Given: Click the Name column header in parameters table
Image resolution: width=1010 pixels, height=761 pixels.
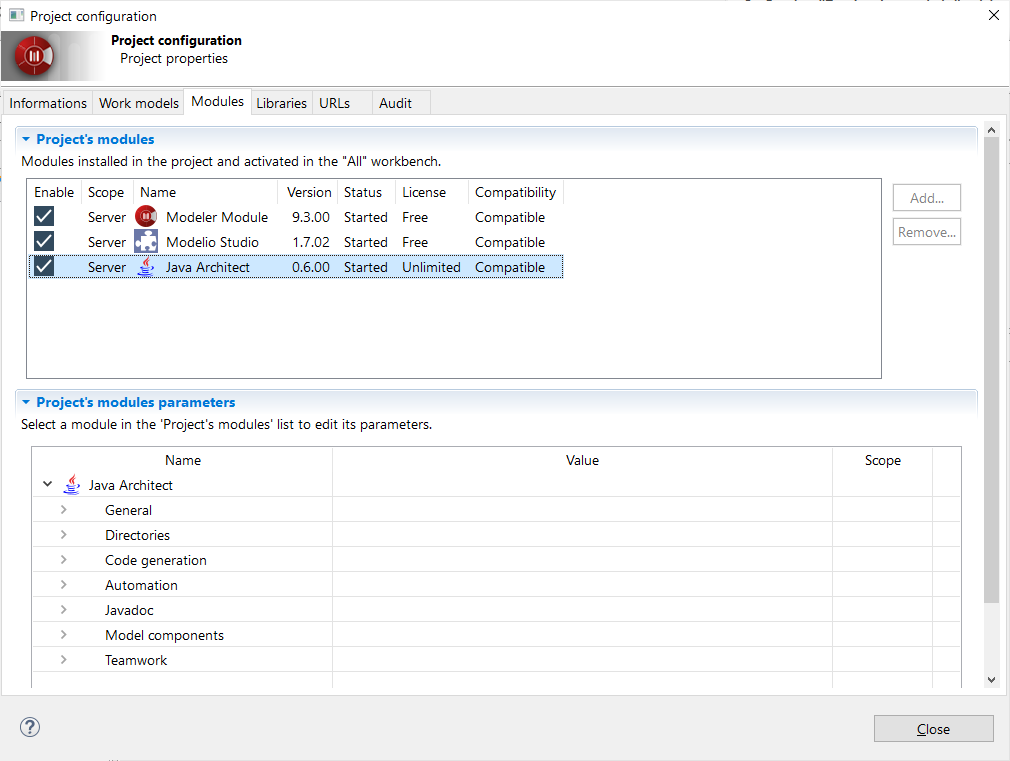Looking at the screenshot, I should pyautogui.click(x=183, y=460).
